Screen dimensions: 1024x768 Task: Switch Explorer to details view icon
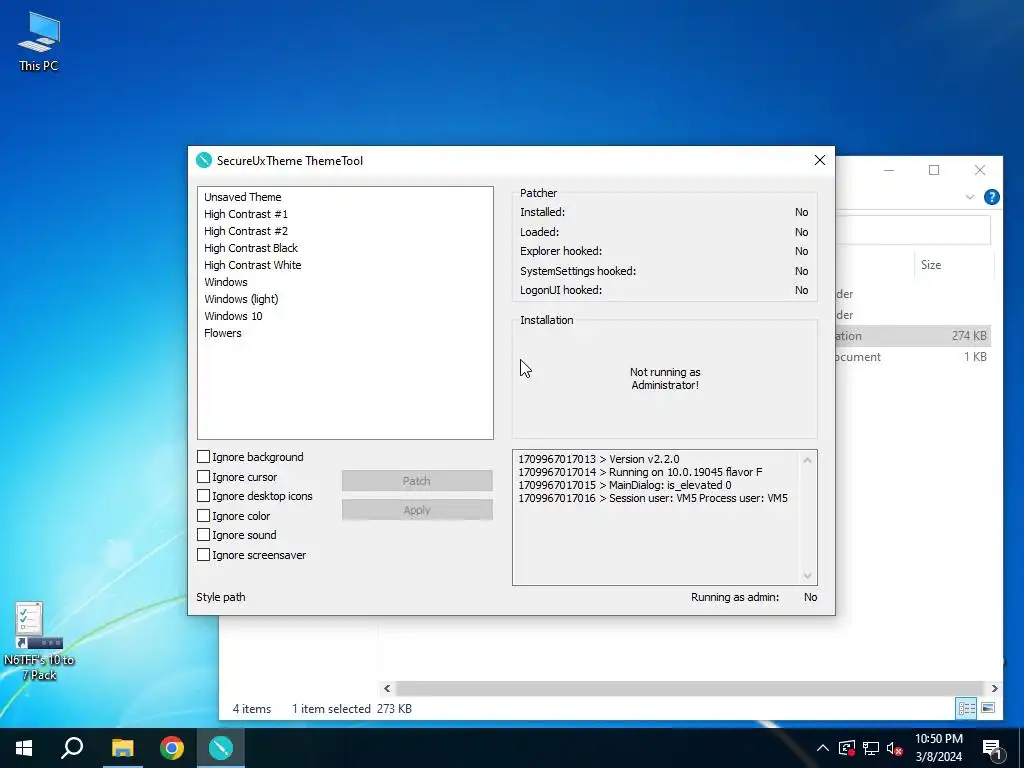click(x=967, y=708)
